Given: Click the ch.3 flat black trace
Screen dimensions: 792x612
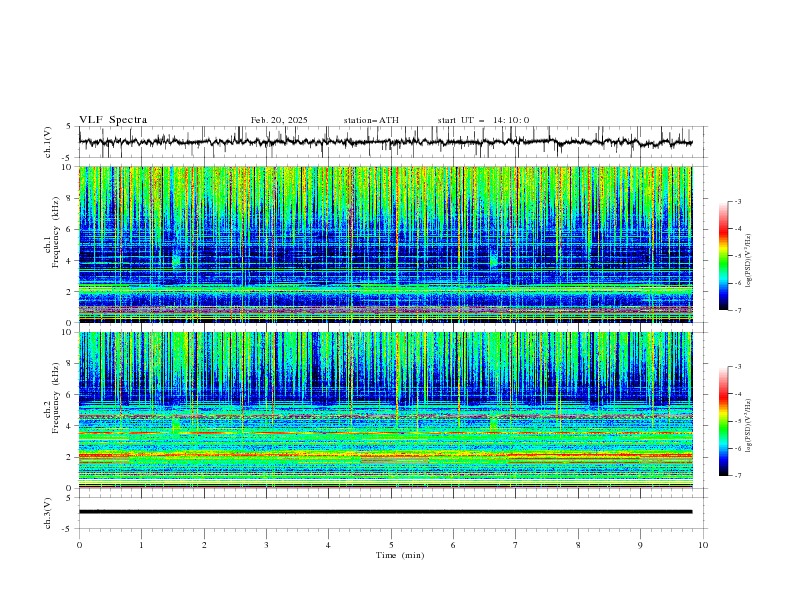Looking at the screenshot, I should pos(385,512).
